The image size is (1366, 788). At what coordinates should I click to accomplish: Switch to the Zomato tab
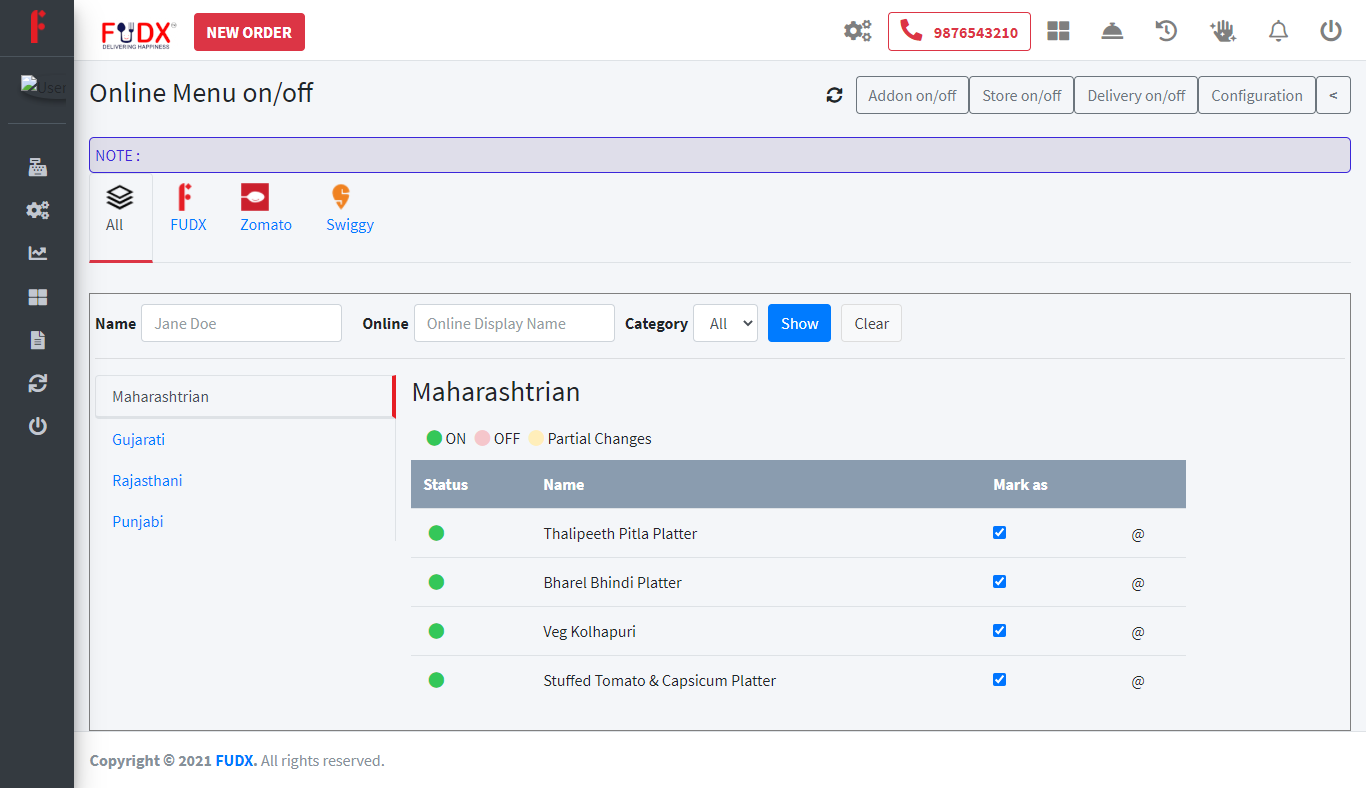click(x=266, y=209)
